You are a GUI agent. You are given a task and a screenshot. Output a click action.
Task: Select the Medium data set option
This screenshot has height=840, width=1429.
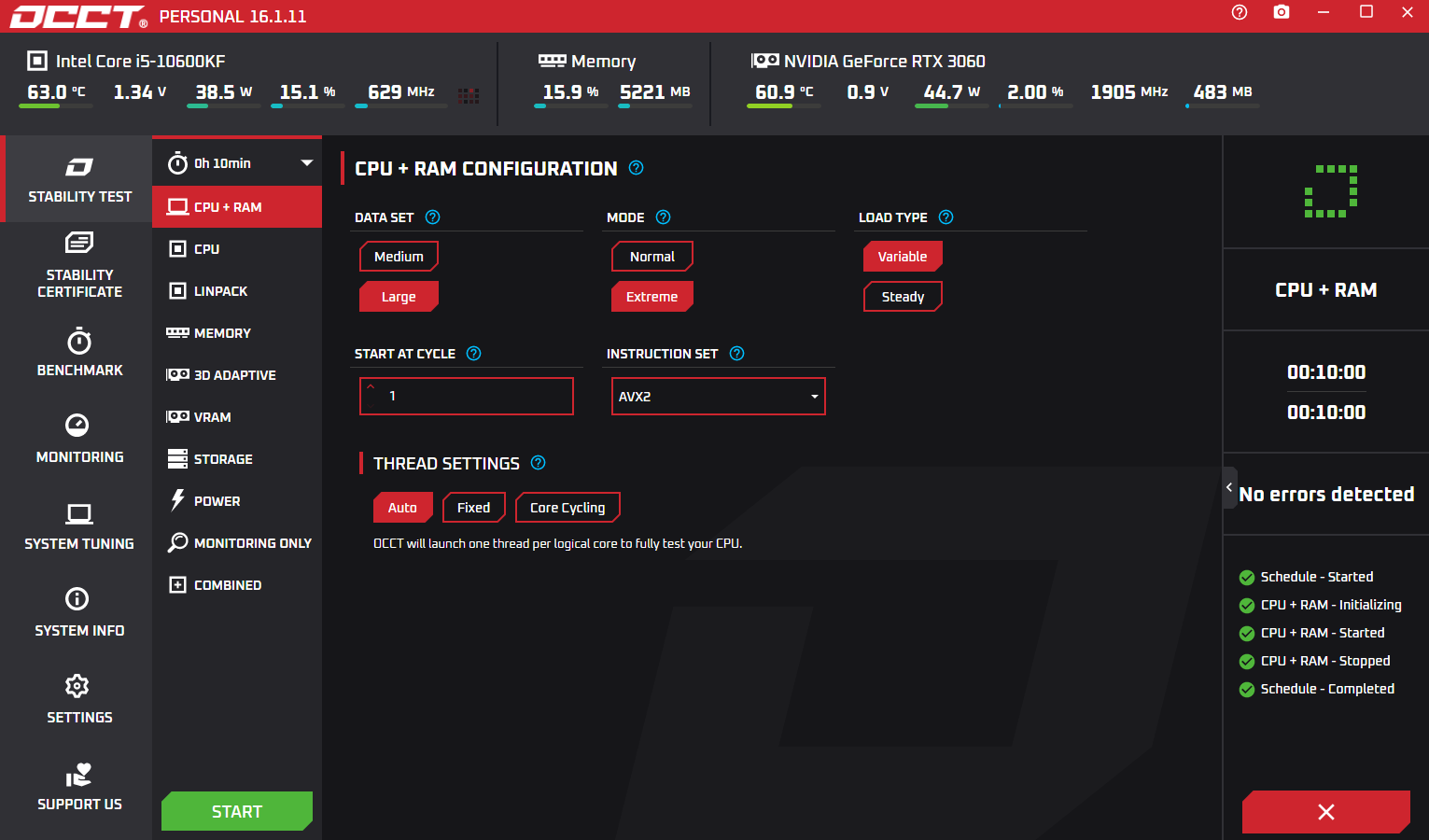[x=399, y=257]
